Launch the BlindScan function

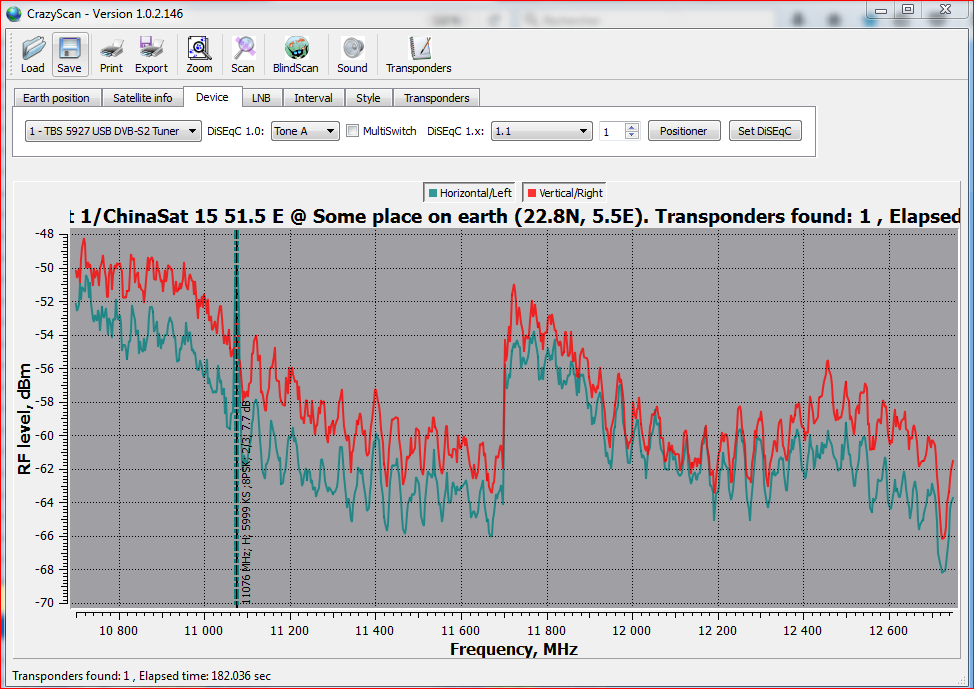pos(295,54)
